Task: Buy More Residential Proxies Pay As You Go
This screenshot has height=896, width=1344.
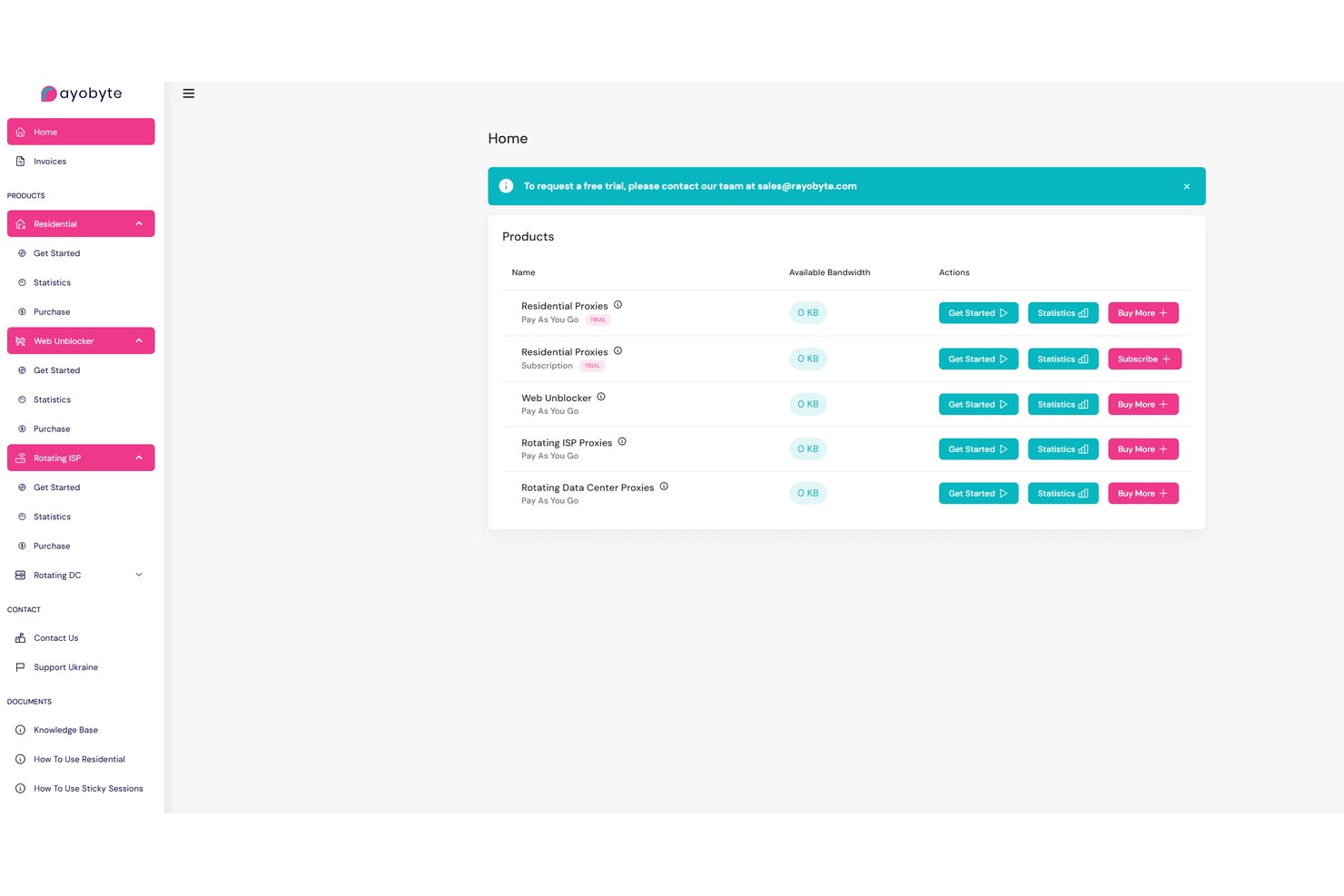Action: click(1142, 313)
